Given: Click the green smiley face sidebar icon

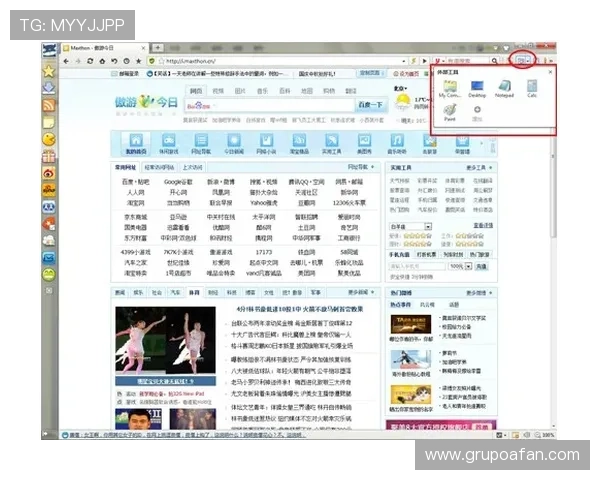Looking at the screenshot, I should [49, 274].
